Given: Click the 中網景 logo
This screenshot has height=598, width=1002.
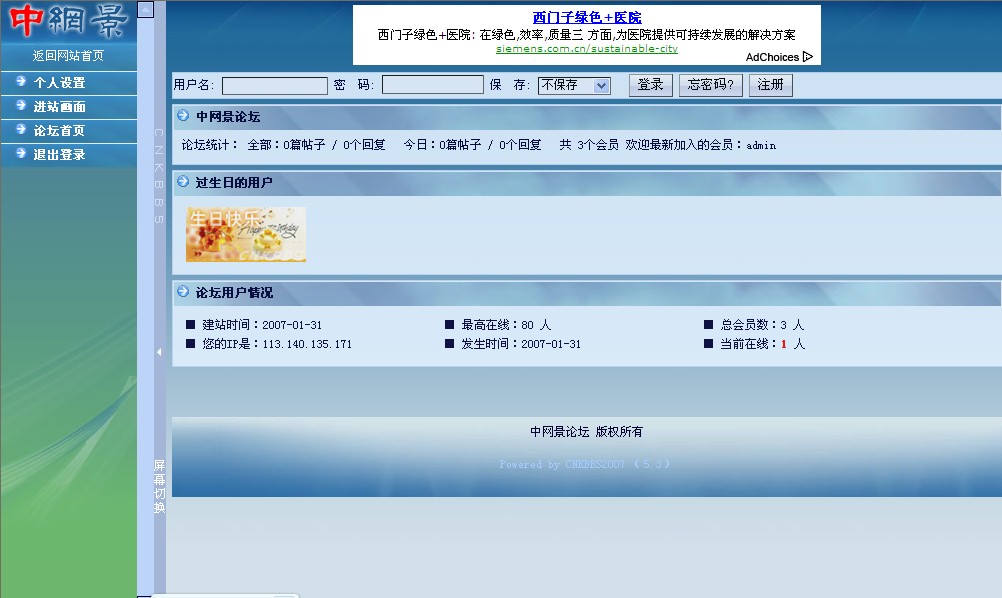Looking at the screenshot, I should [68, 20].
